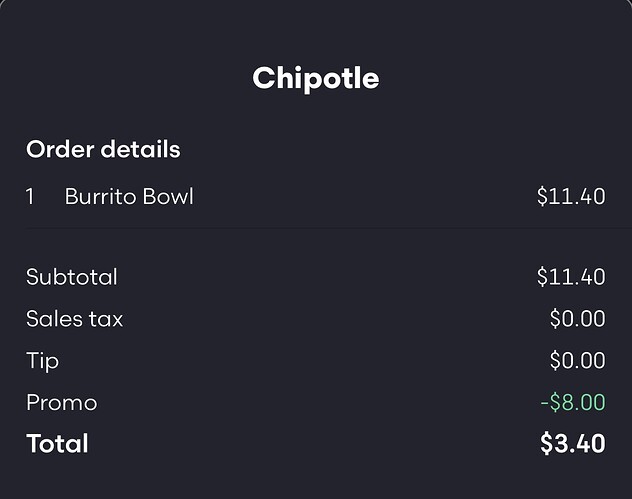
Task: Tap the Tip amount $0.00
Action: (x=578, y=361)
